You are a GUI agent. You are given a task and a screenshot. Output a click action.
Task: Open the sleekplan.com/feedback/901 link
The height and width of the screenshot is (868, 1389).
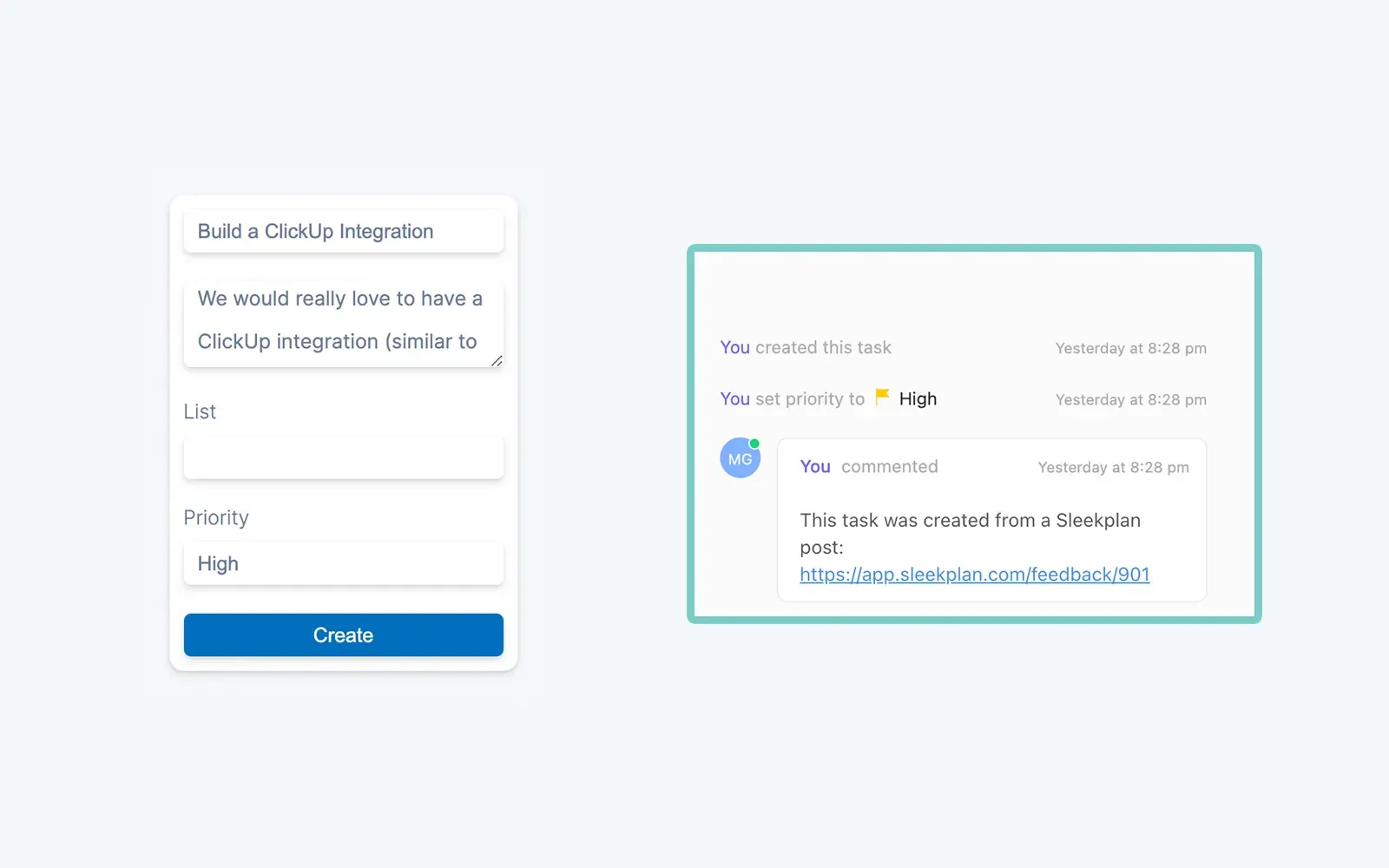974,575
